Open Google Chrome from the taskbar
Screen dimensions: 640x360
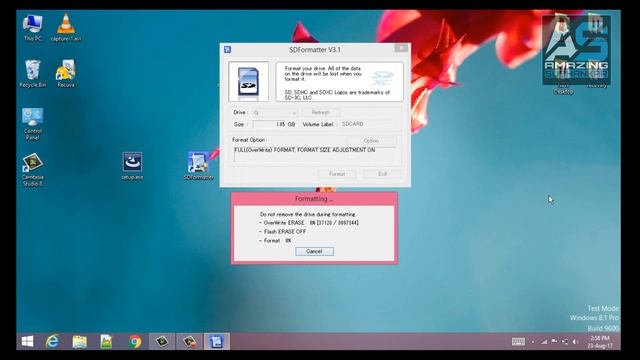point(134,341)
